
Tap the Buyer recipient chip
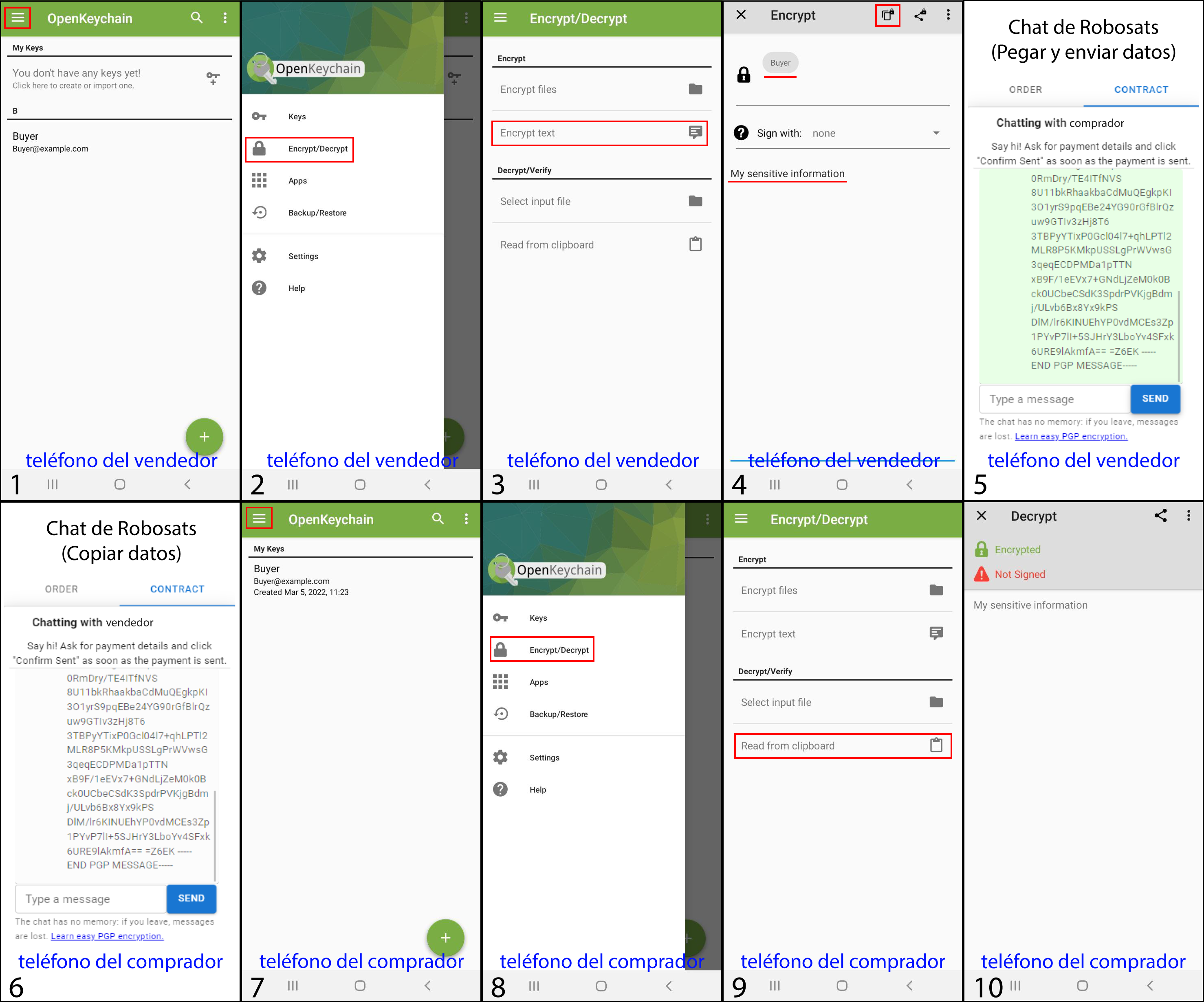tap(780, 63)
